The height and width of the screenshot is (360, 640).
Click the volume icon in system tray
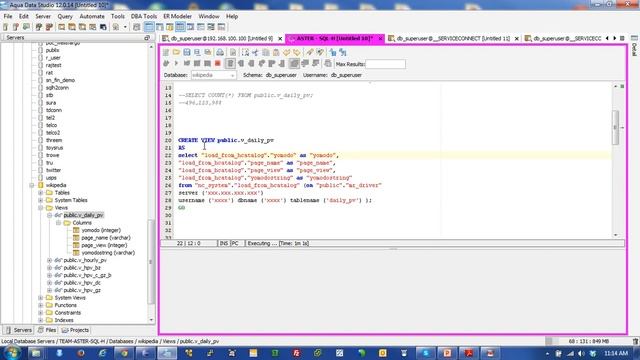(x=582, y=353)
